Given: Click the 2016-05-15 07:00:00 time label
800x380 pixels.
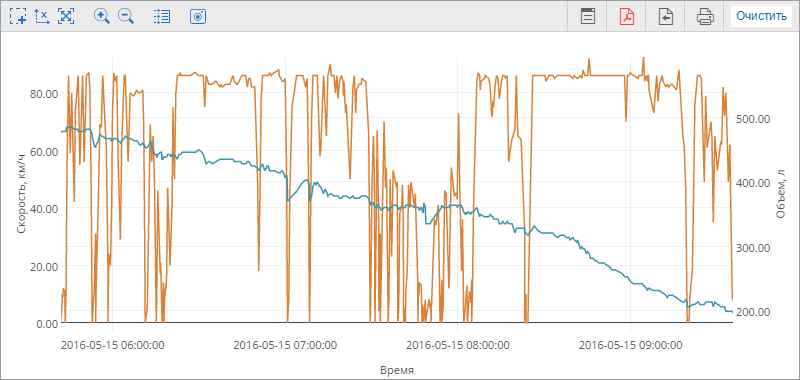Looking at the screenshot, I should tap(285, 345).
